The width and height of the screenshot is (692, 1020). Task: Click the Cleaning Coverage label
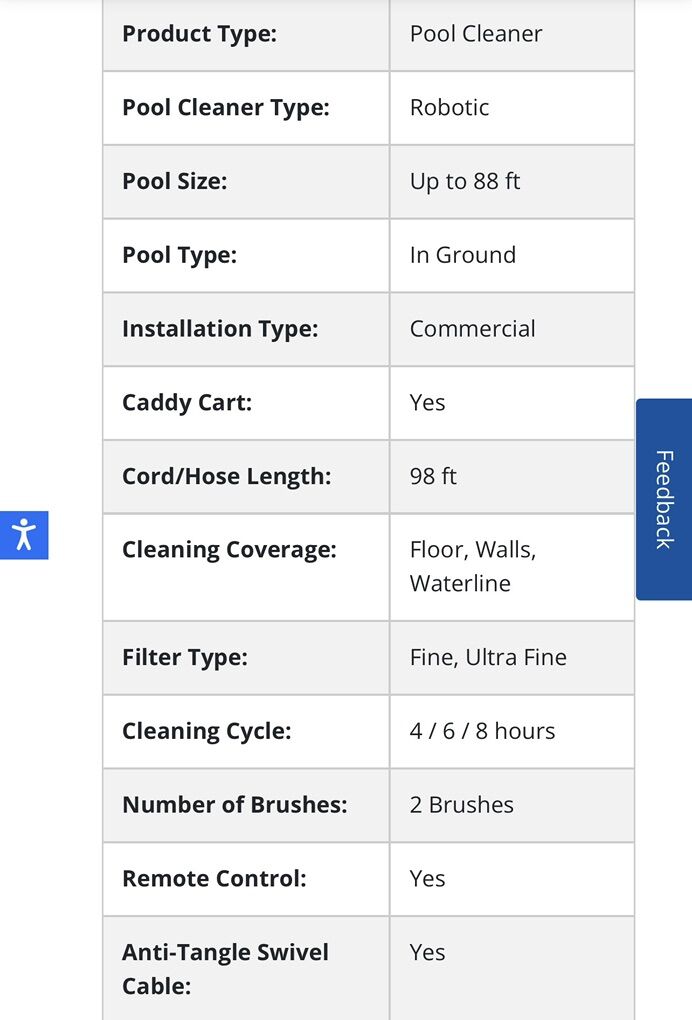pos(229,550)
